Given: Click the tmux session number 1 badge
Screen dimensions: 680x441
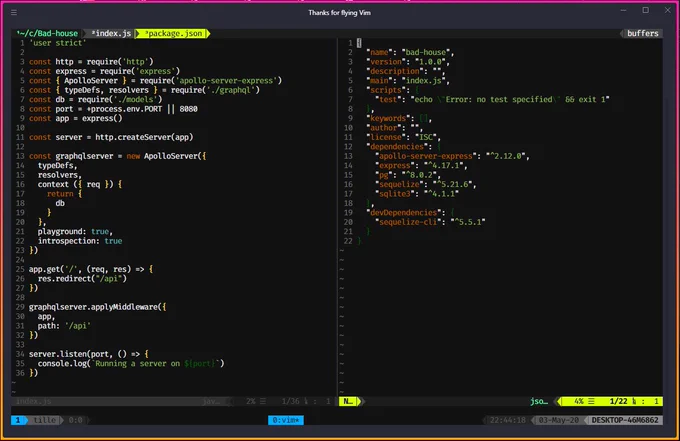Looking at the screenshot, I should (x=18, y=420).
